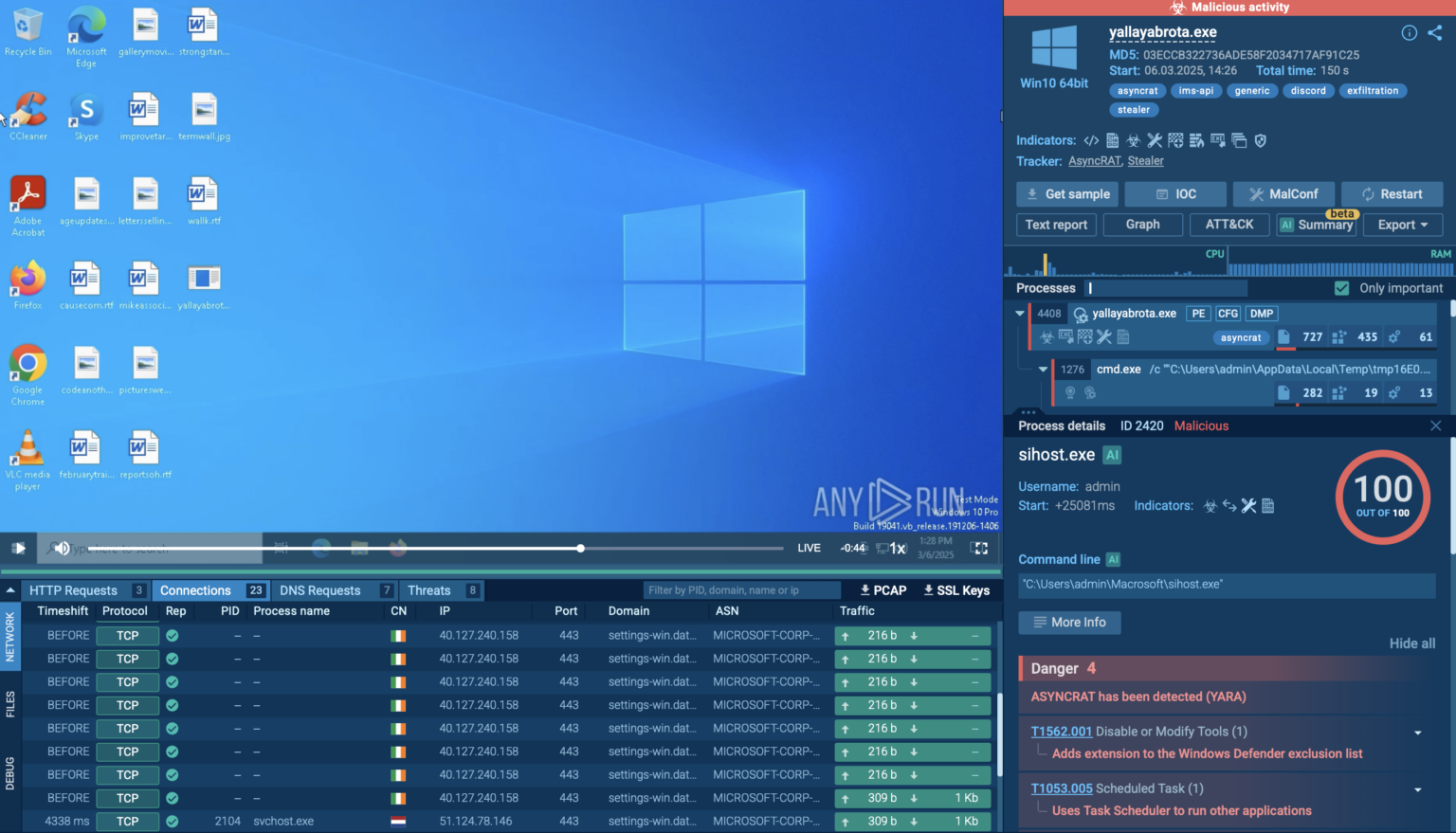Open the task info circle icon
Screen dimensions: 1456x833
(1409, 33)
